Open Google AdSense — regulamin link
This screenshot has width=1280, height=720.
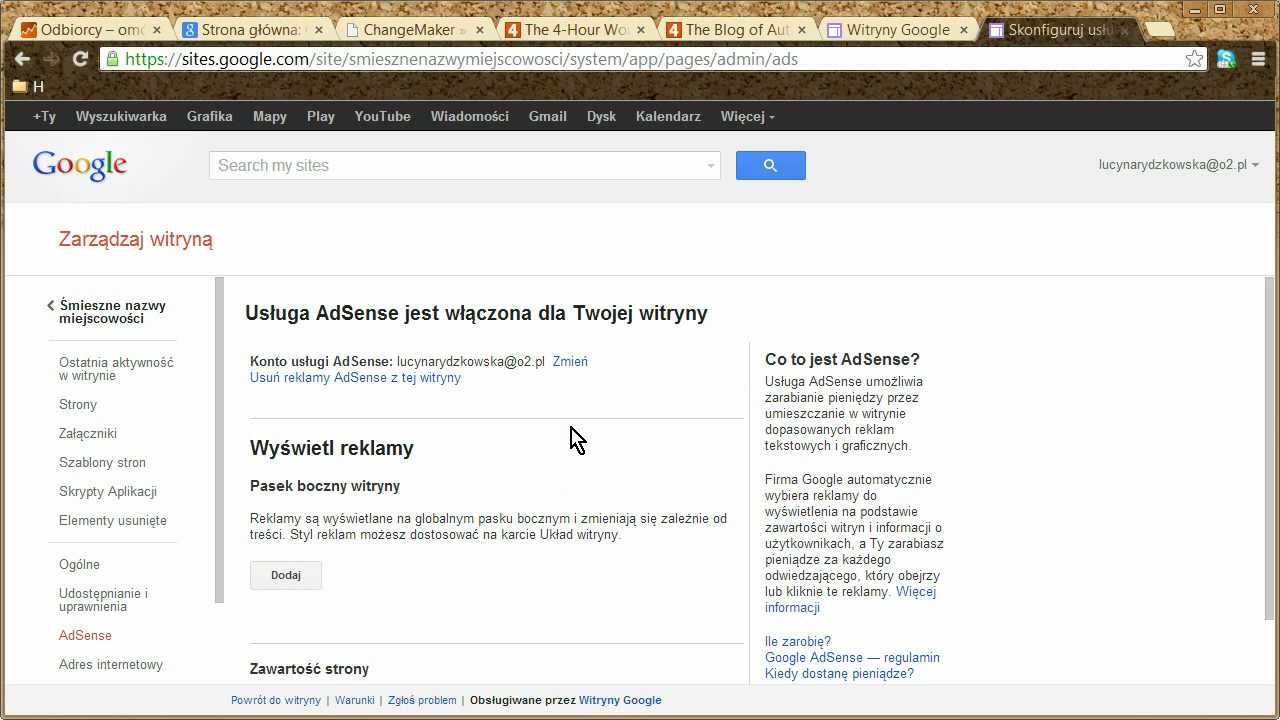(852, 658)
